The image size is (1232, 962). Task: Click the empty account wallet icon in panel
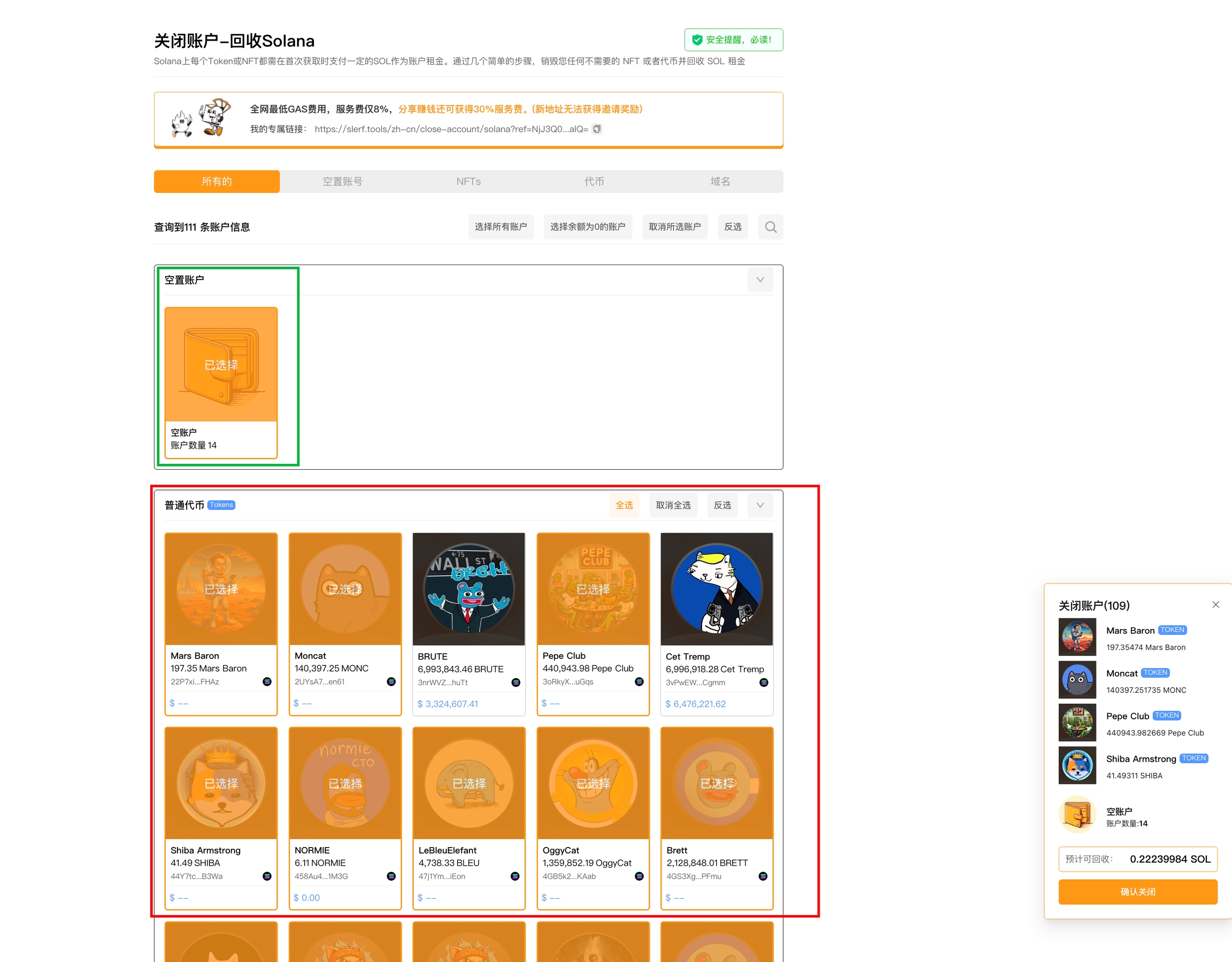click(1076, 816)
